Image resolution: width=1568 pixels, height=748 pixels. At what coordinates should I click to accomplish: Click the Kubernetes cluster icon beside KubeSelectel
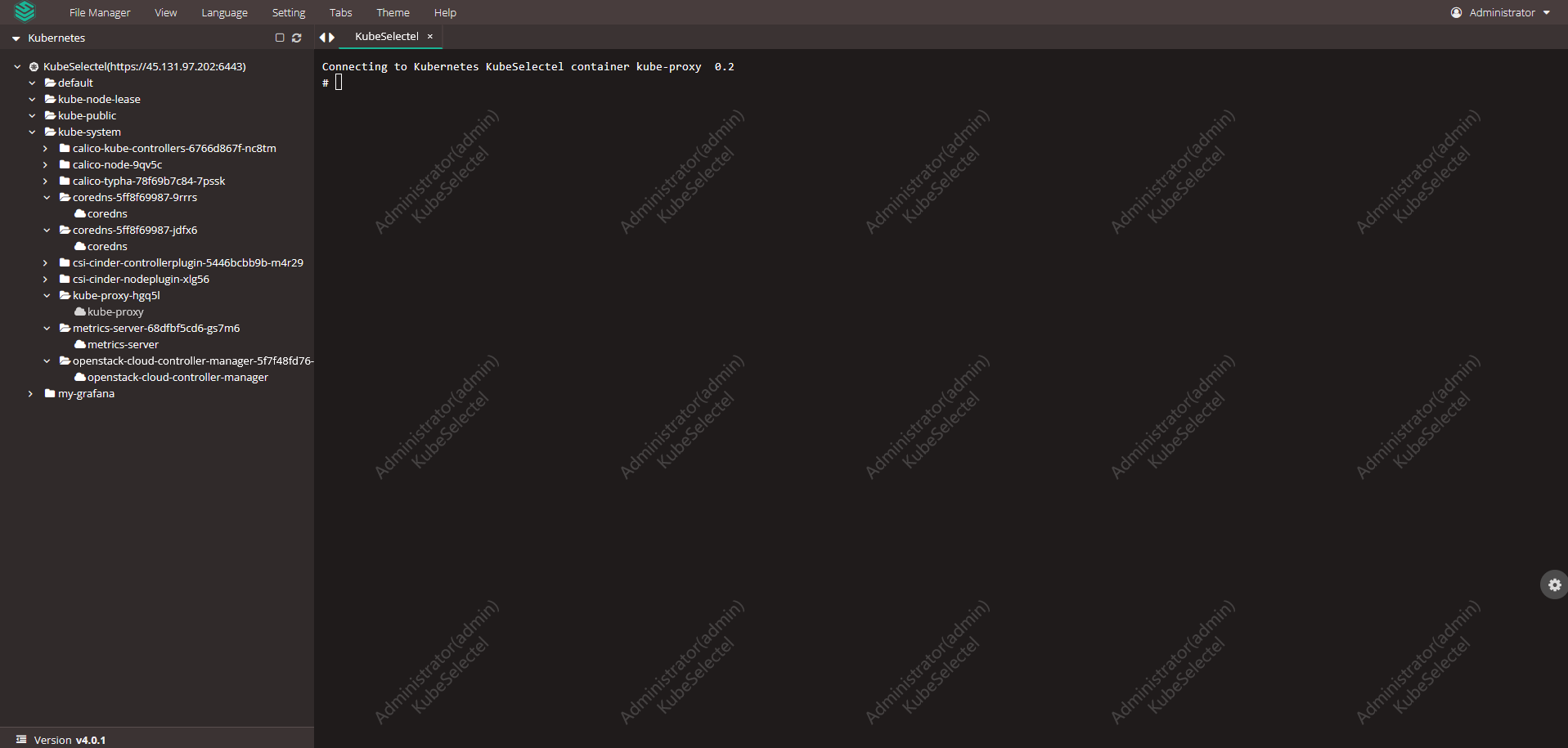point(34,67)
